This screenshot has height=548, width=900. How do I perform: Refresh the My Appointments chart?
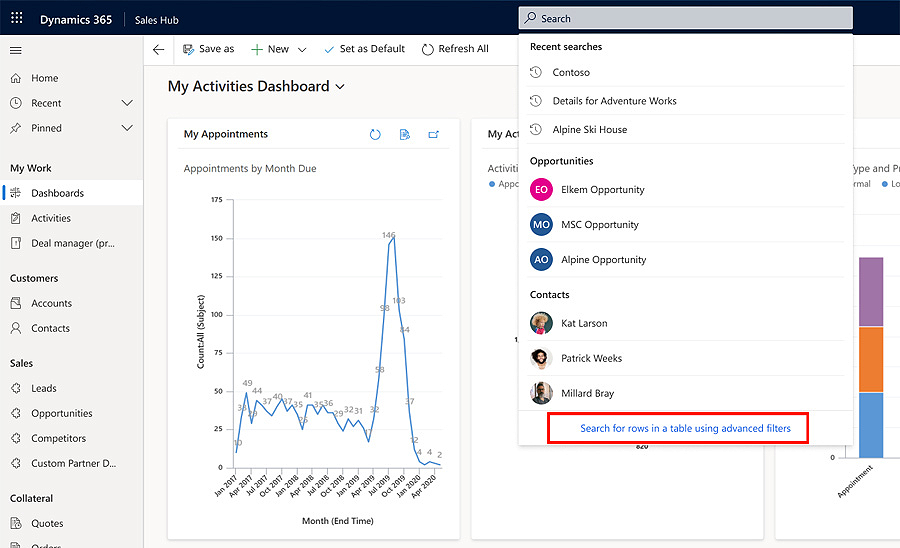point(375,134)
